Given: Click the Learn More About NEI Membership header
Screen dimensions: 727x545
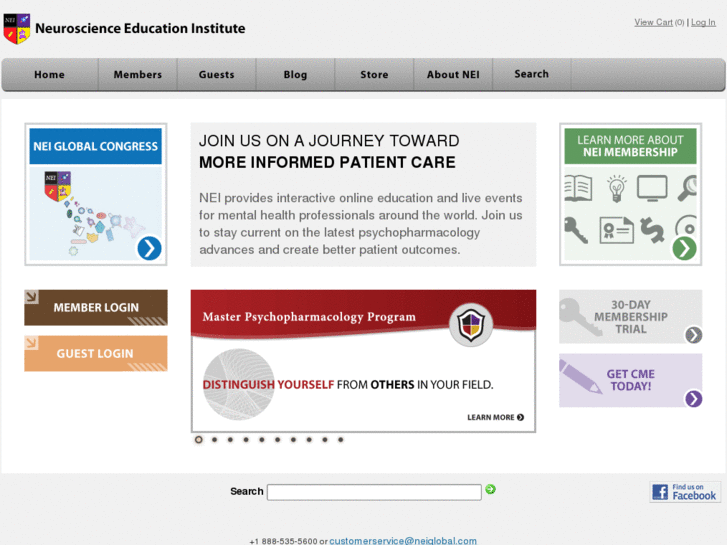Looking at the screenshot, I should pyautogui.click(x=630, y=146).
